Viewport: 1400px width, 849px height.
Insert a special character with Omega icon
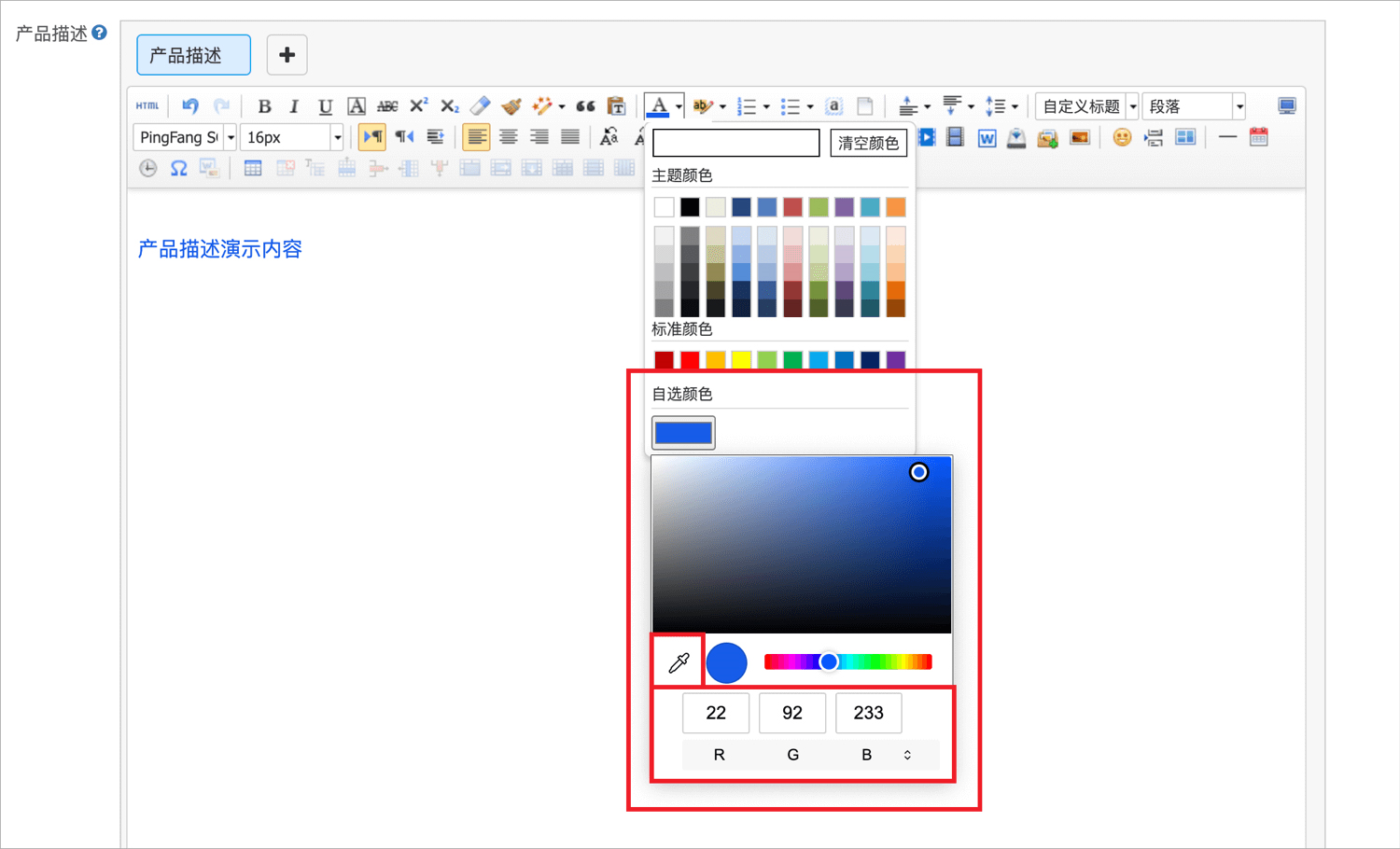(x=178, y=169)
